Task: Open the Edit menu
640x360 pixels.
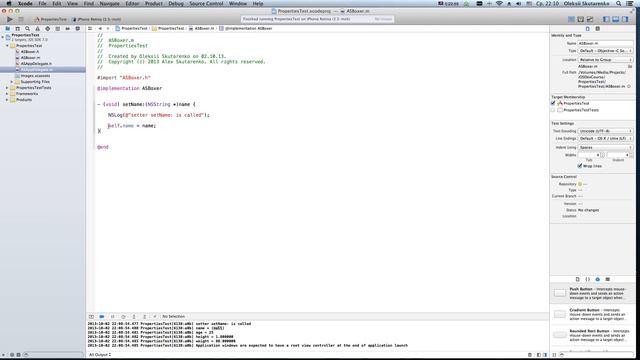Action: pos(57,3)
